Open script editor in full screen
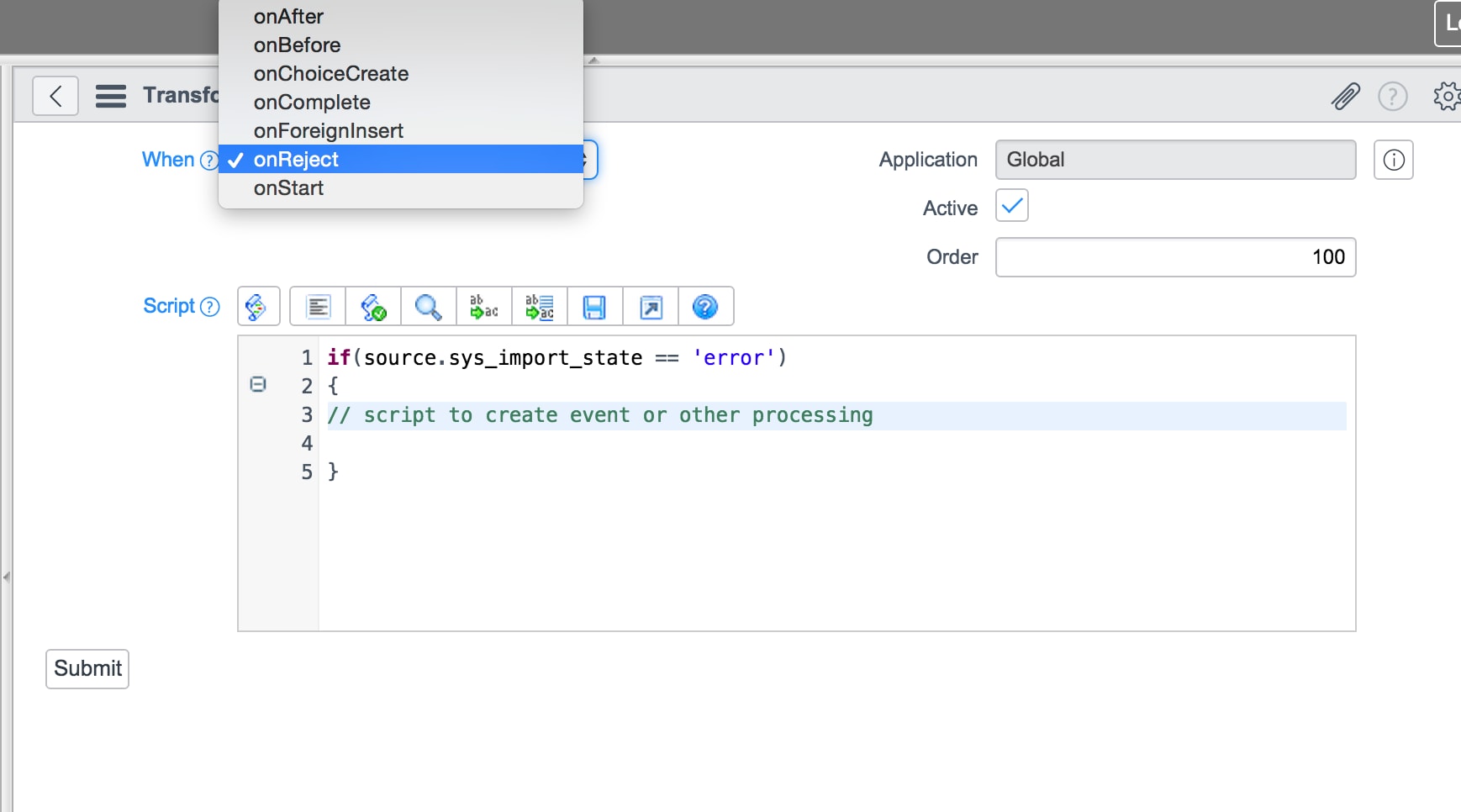1461x812 pixels. coord(651,307)
